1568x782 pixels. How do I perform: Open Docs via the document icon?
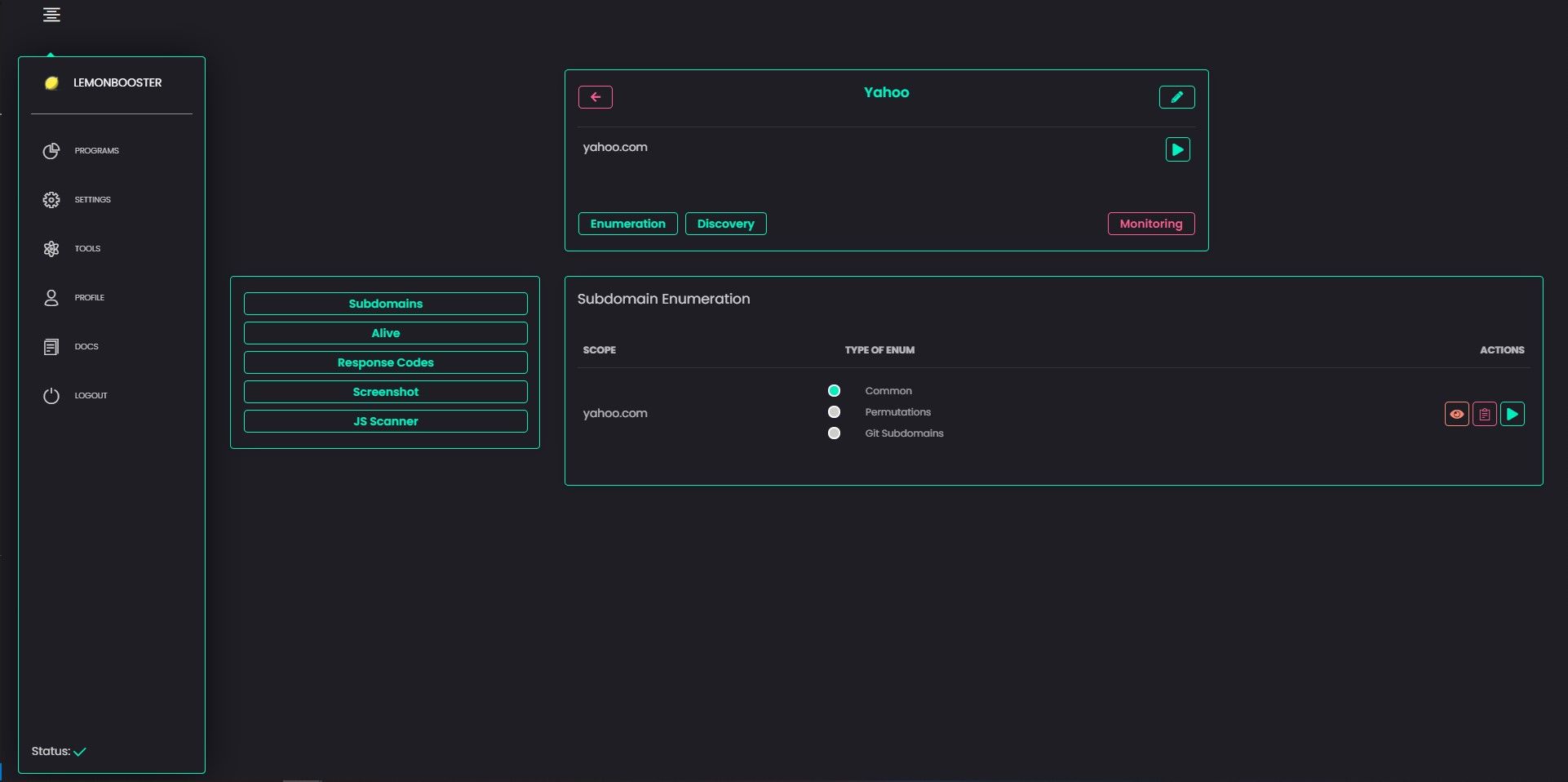tap(51, 347)
